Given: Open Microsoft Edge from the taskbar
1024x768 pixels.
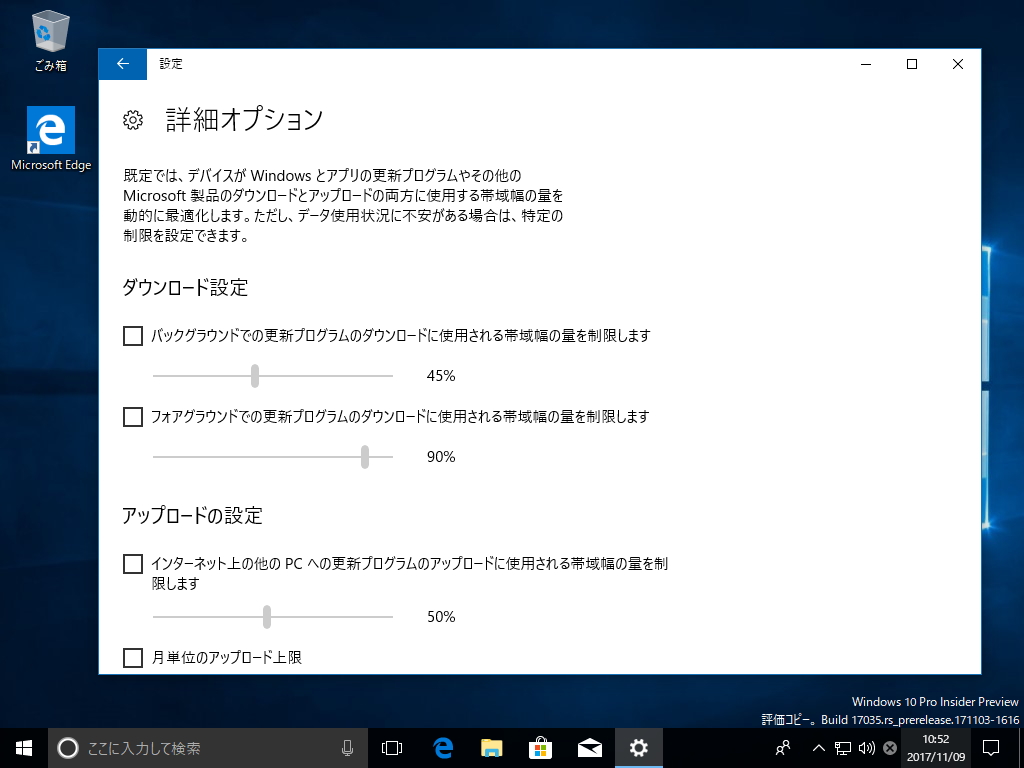Looking at the screenshot, I should pyautogui.click(x=442, y=747).
